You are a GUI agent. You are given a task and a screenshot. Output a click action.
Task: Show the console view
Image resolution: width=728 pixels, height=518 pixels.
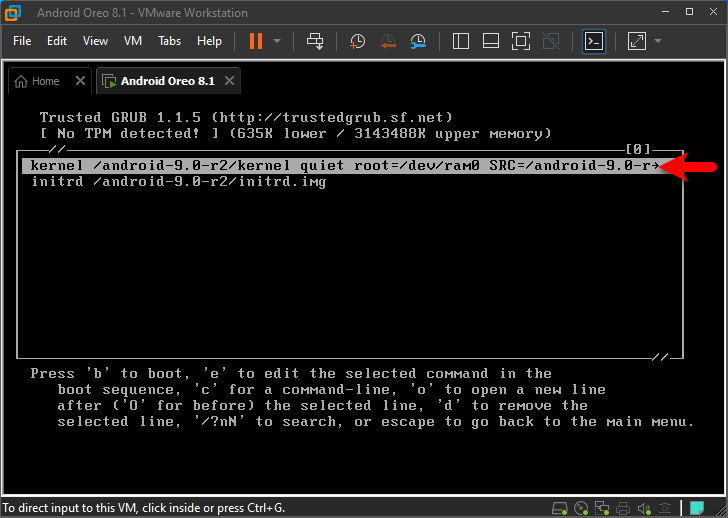[x=594, y=41]
